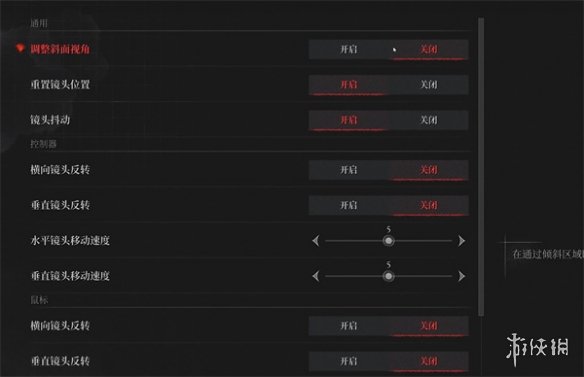This screenshot has width=584, height=377.
Task: Select the 调整斜面视角 setting row label
Action: 60,49
